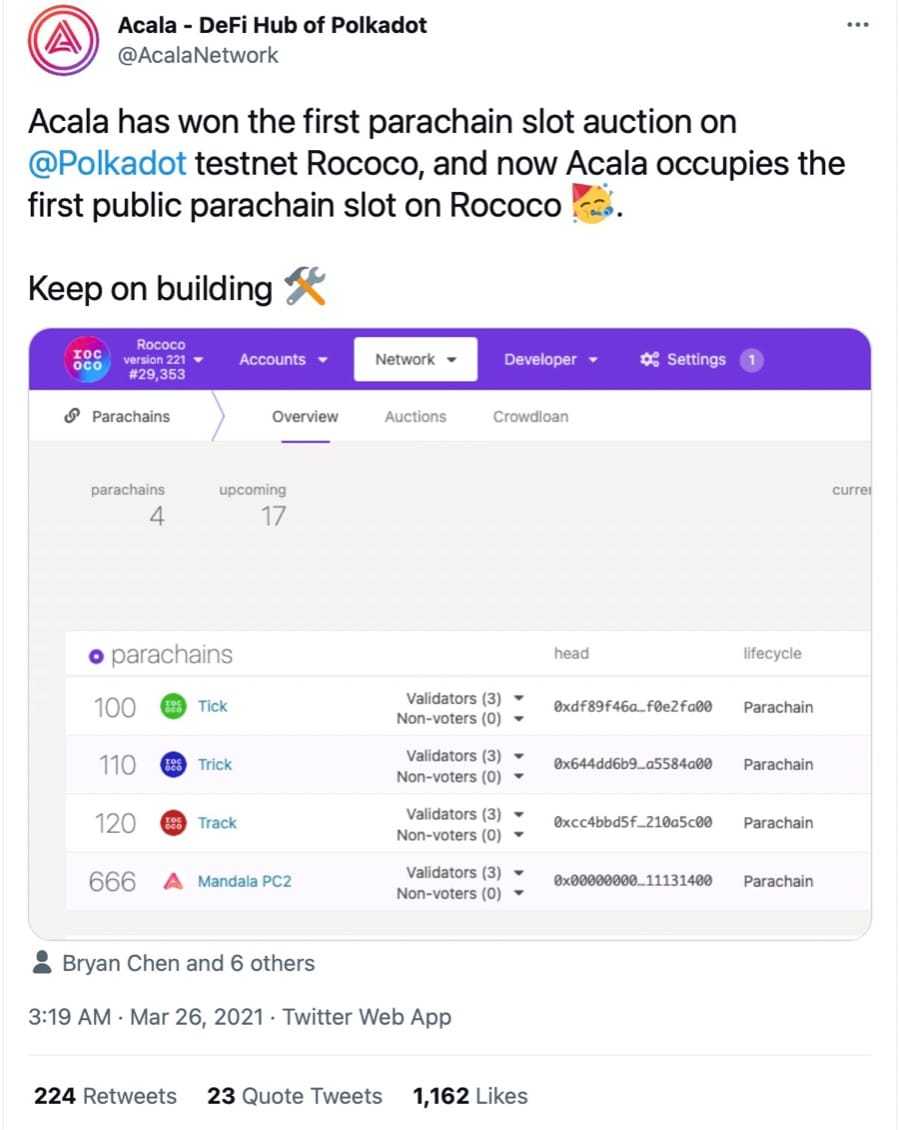Click the green Tick parachain icon
The width and height of the screenshot is (900, 1130).
coord(173,707)
